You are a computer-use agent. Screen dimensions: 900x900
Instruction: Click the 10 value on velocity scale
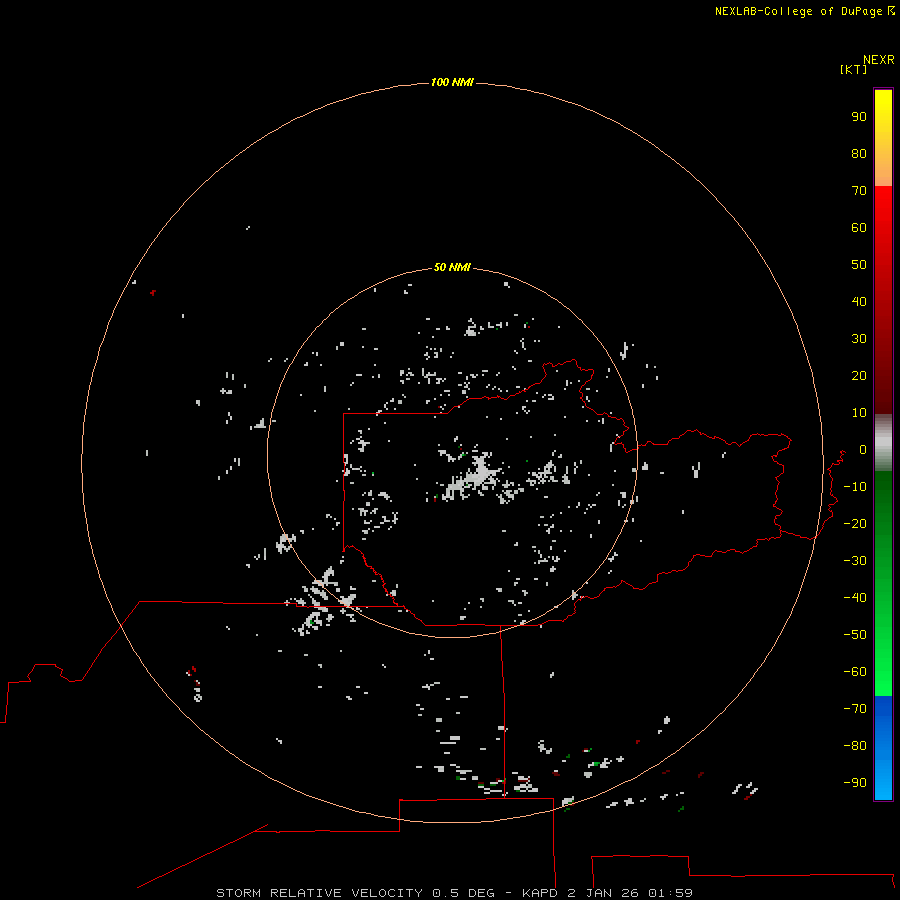(859, 413)
